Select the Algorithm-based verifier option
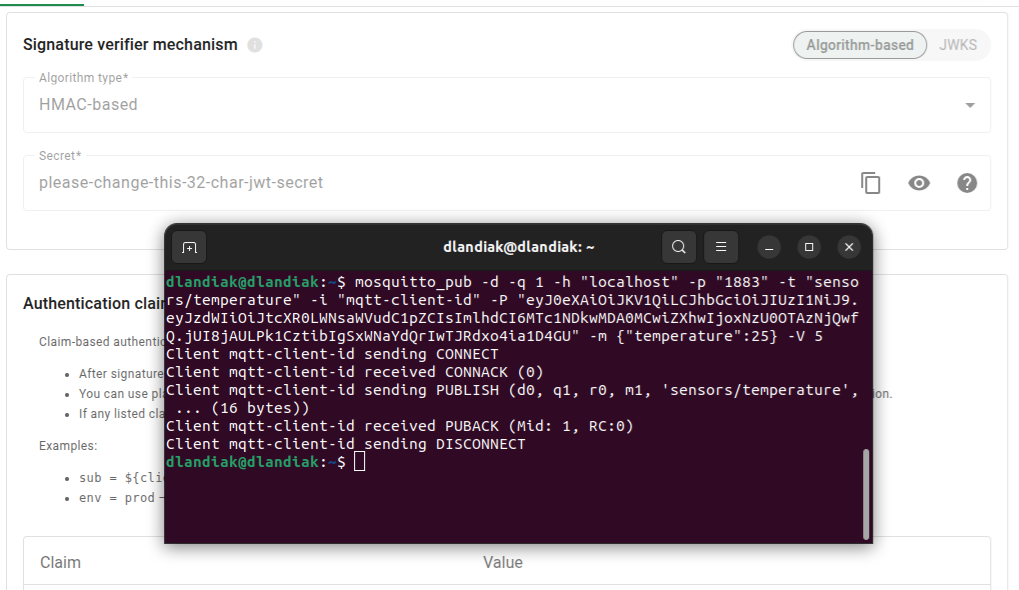 pyautogui.click(x=859, y=45)
